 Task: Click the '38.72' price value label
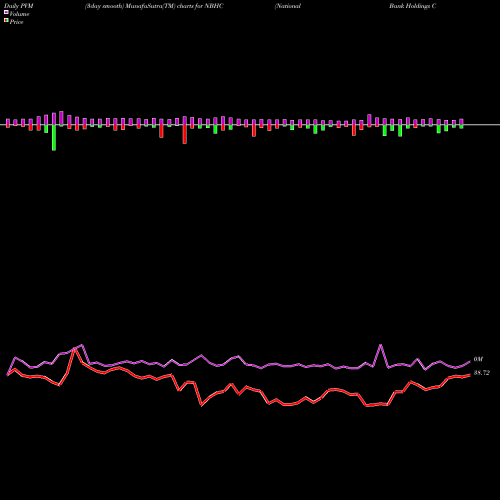(x=482, y=373)
